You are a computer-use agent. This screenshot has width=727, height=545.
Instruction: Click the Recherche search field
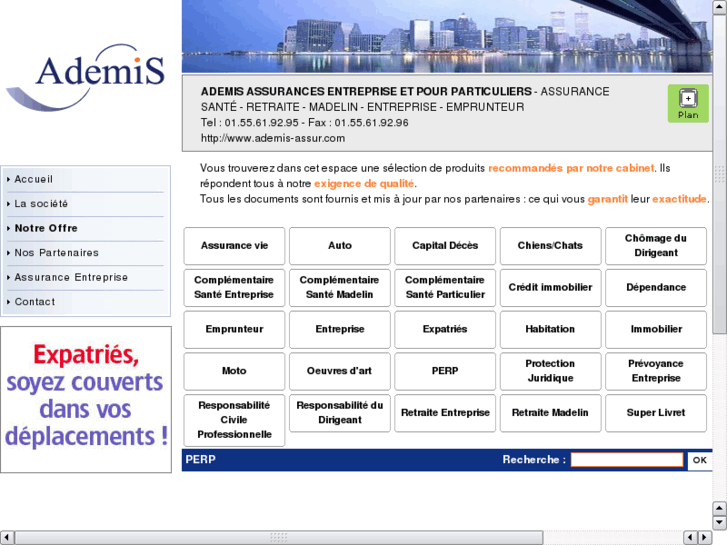tap(627, 460)
